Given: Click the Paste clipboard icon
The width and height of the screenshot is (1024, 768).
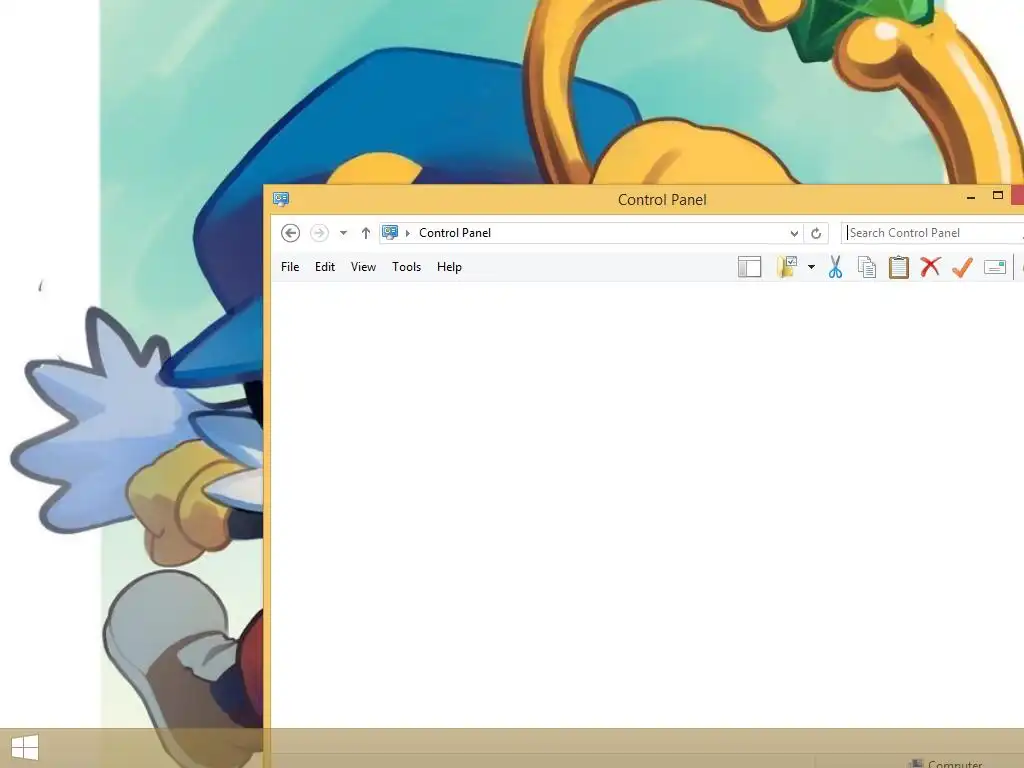Looking at the screenshot, I should click(x=899, y=267).
